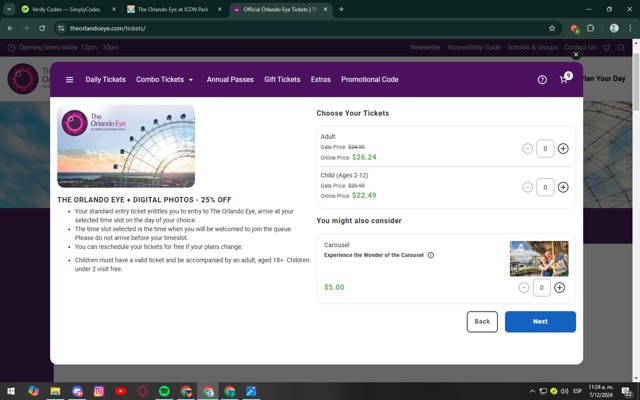This screenshot has height=400, width=640.
Task: Click the site search magnifier icon
Action: (x=621, y=48)
